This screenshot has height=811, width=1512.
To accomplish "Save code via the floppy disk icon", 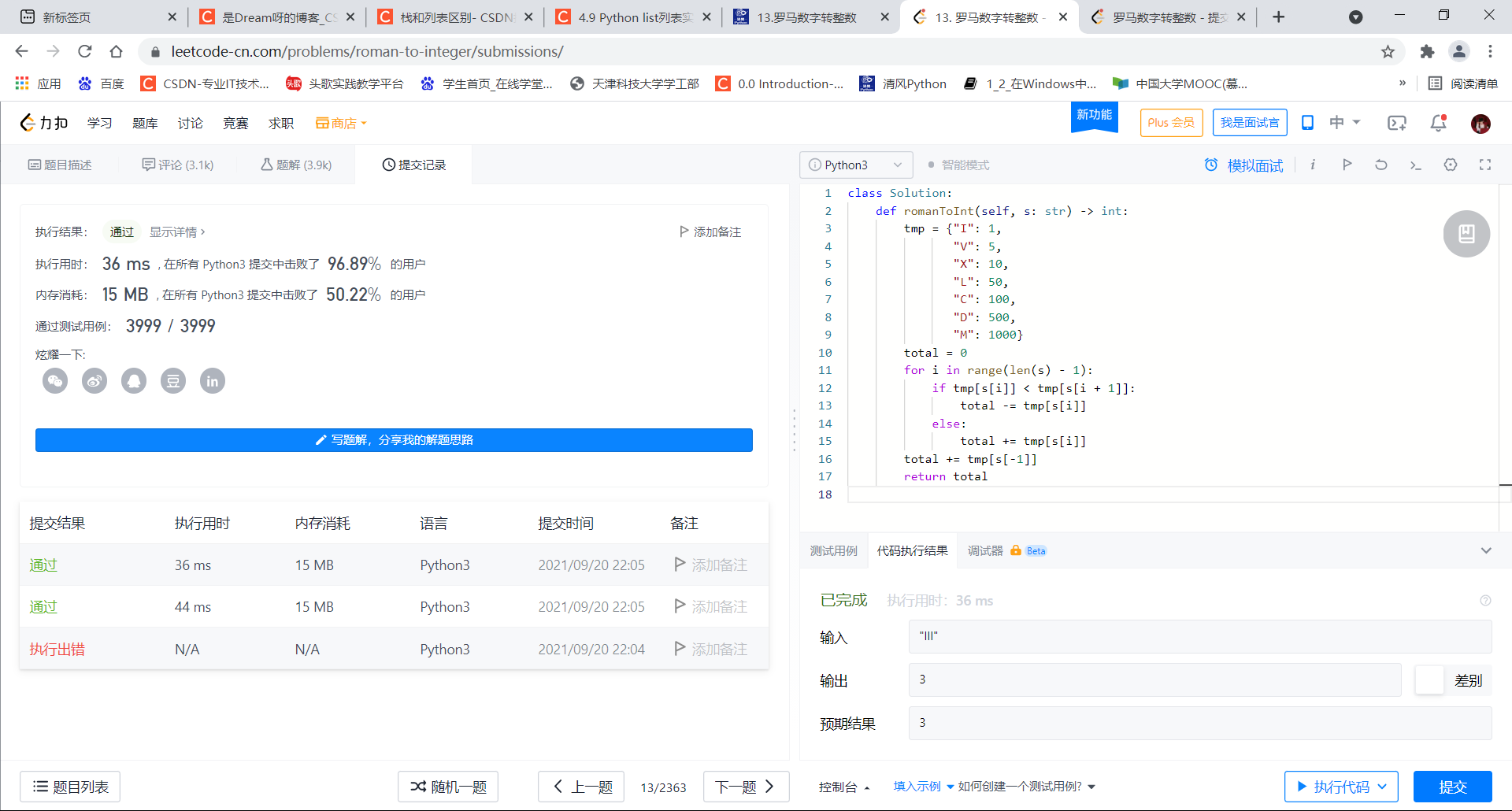I will pos(1466,233).
